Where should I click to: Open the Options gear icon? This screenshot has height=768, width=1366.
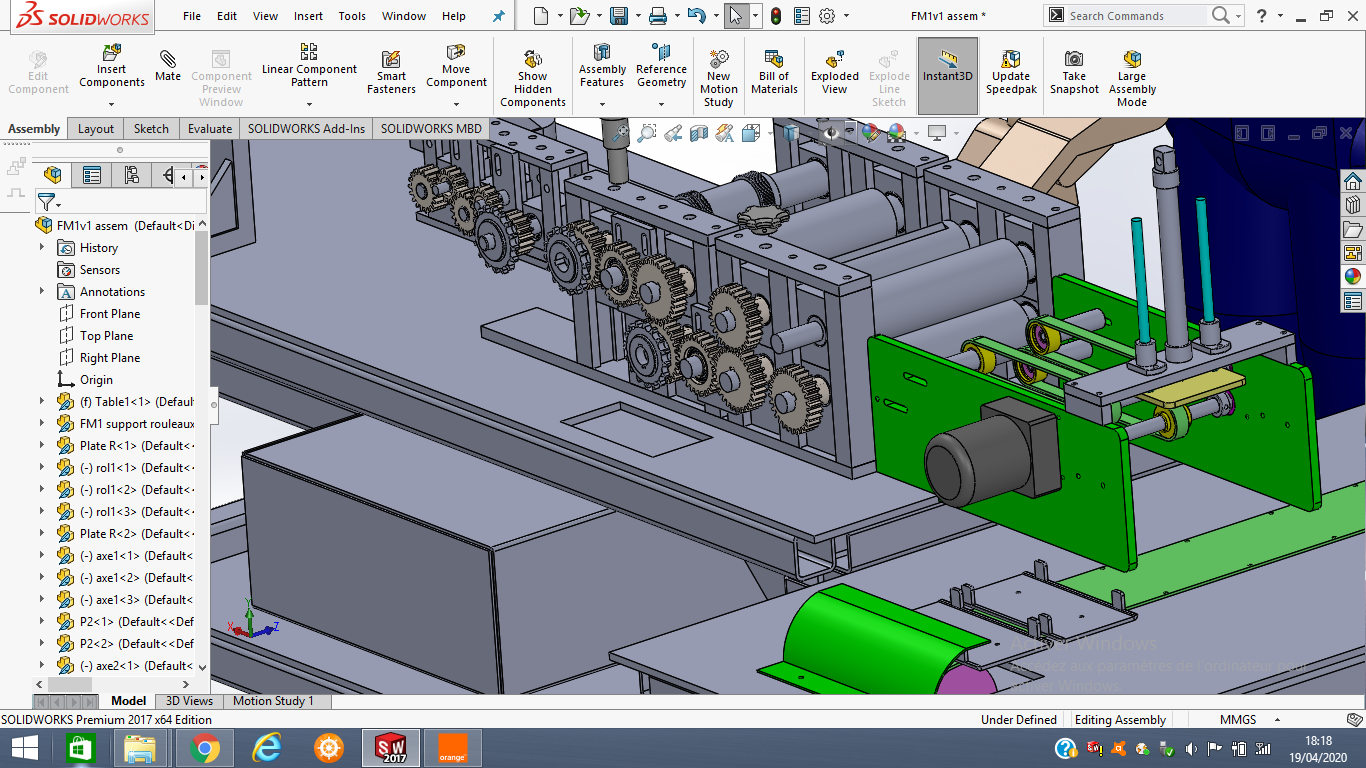pyautogui.click(x=827, y=16)
